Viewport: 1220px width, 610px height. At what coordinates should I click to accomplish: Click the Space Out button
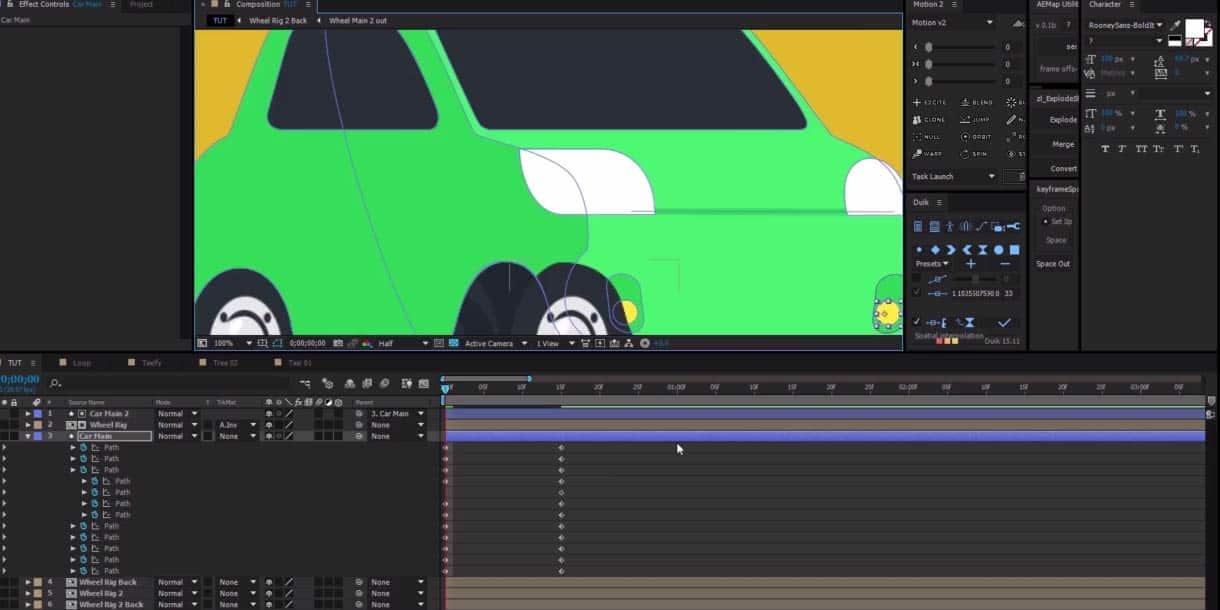(x=1053, y=264)
